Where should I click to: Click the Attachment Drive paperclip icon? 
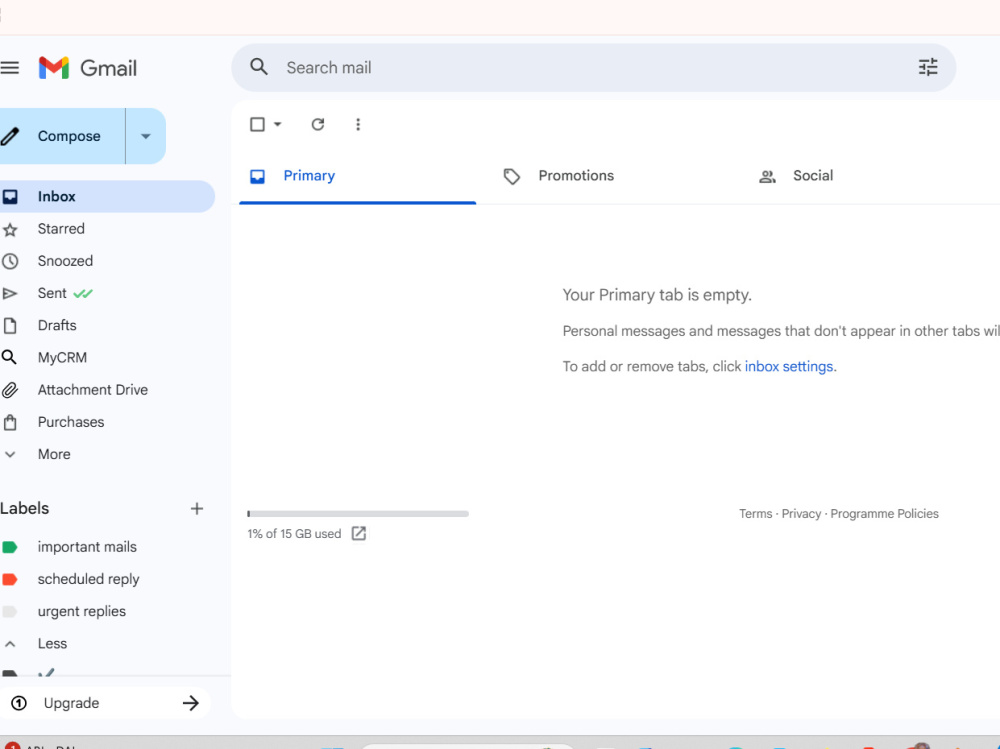click(x=10, y=390)
